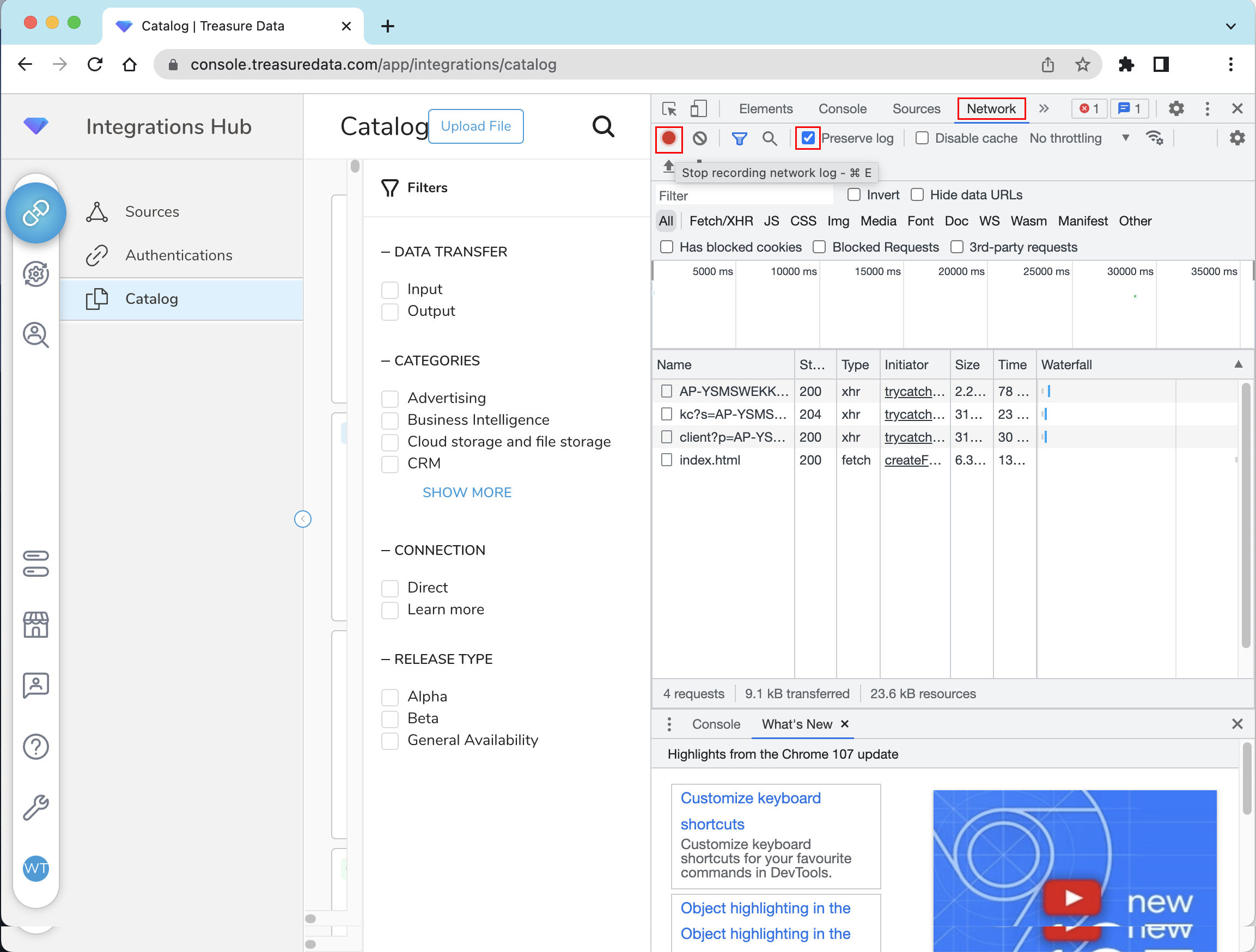Expand more DevTools tabs chevron
The image size is (1256, 952).
point(1044,109)
